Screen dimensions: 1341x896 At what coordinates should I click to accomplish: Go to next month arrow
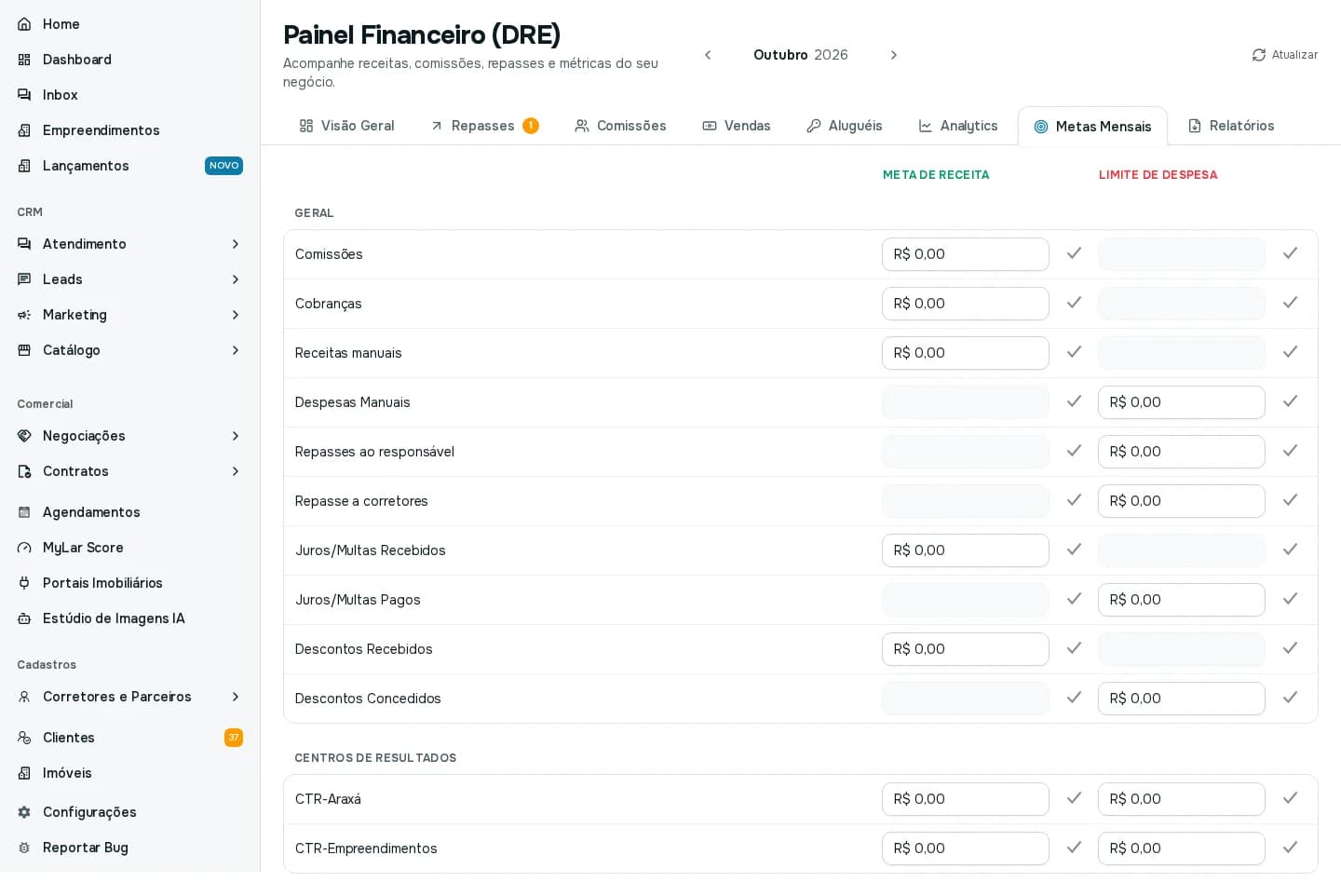click(x=894, y=55)
